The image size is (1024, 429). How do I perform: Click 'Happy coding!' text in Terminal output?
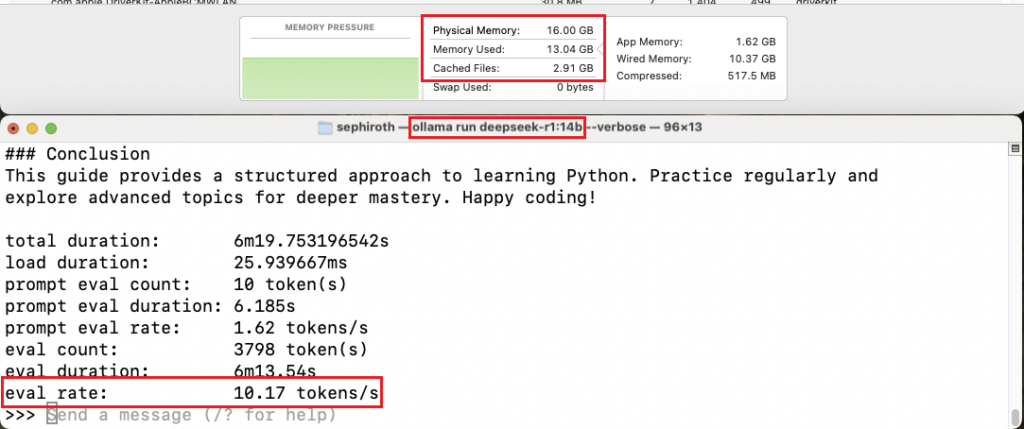pos(529,197)
